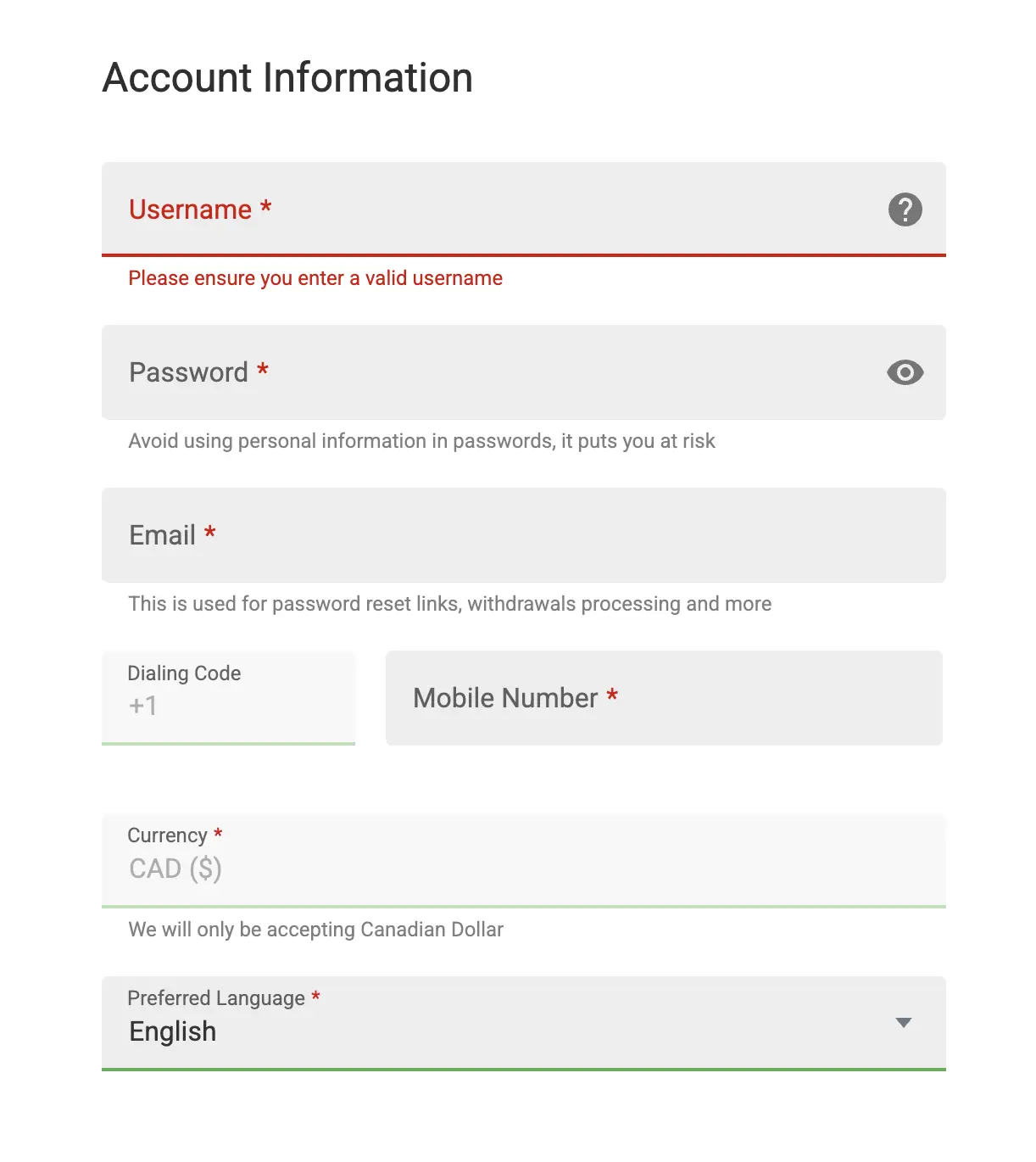The image size is (1036, 1162).
Task: Click the Currency label
Action: [x=175, y=835]
